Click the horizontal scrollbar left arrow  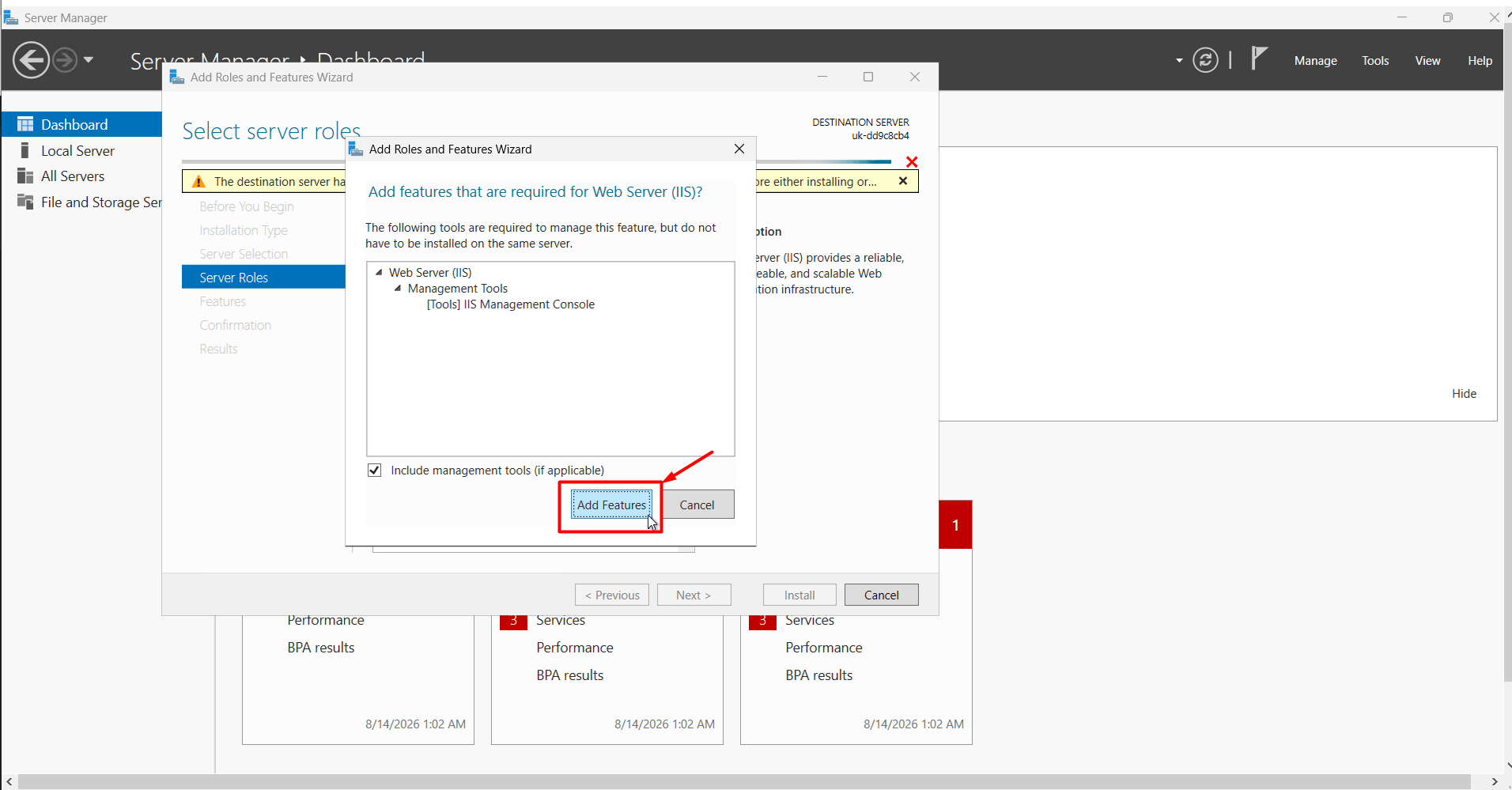click(x=9, y=781)
